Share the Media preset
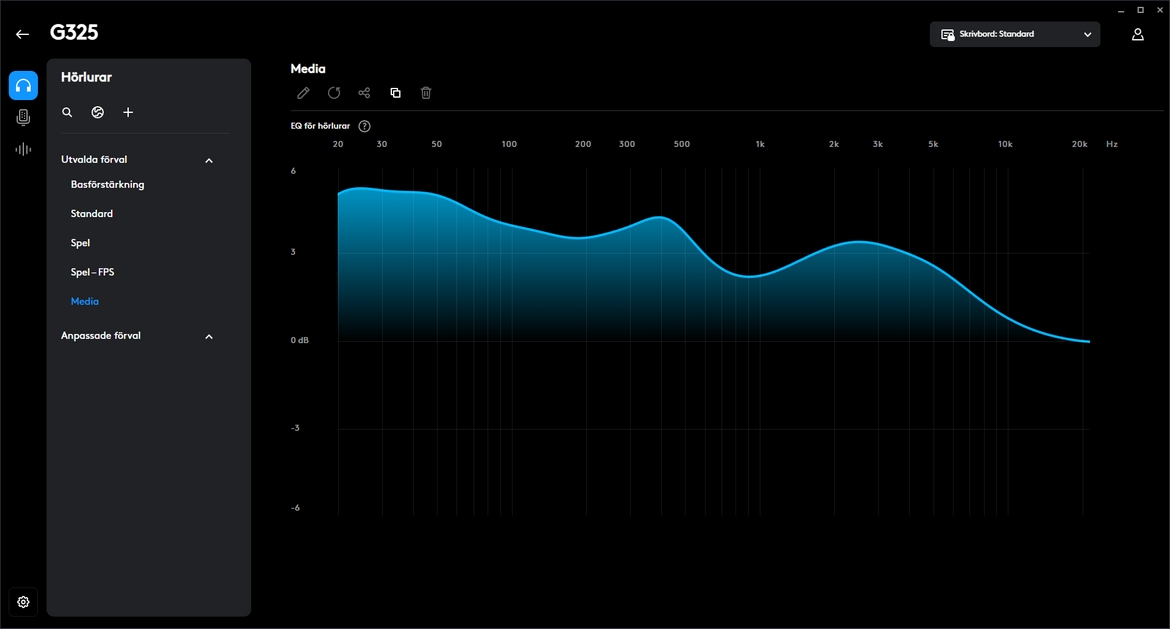This screenshot has width=1170, height=629. (364, 93)
